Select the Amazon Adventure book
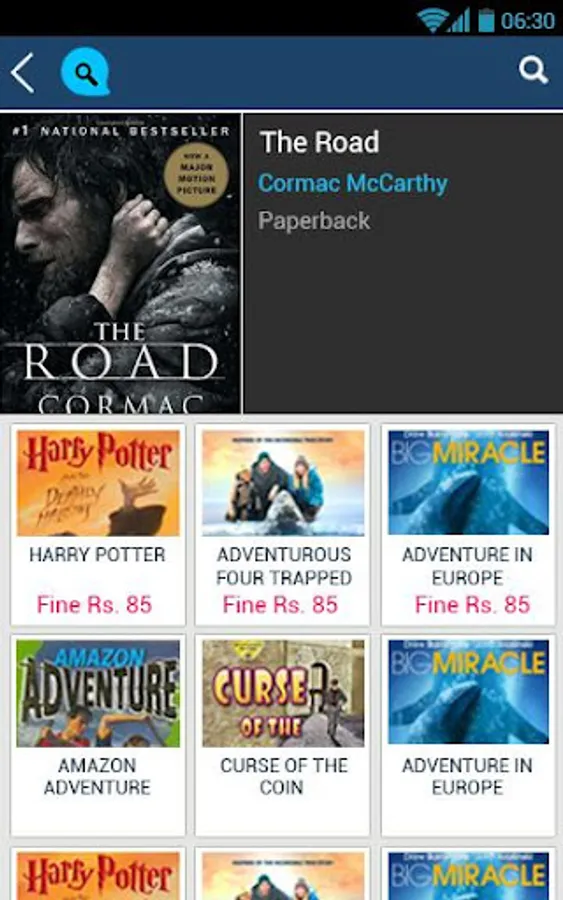The width and height of the screenshot is (563, 900). pos(98,735)
